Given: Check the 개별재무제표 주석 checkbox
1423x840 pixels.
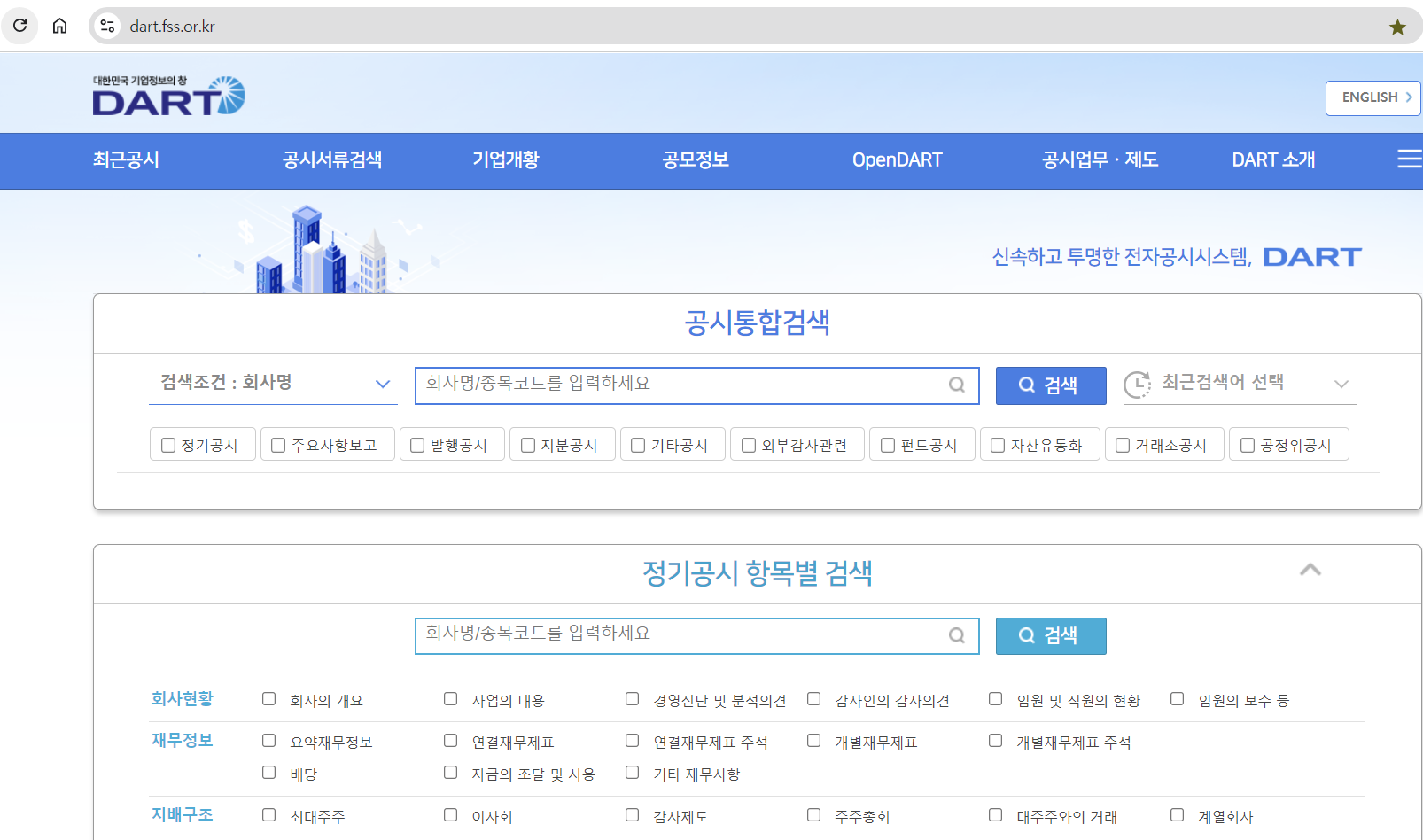Looking at the screenshot, I should click(x=996, y=741).
